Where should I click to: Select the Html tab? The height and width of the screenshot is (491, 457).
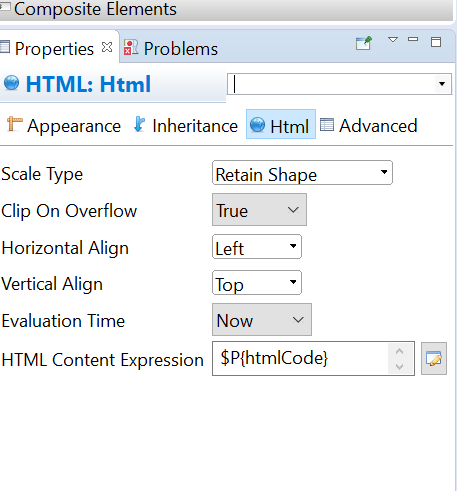[x=281, y=124]
